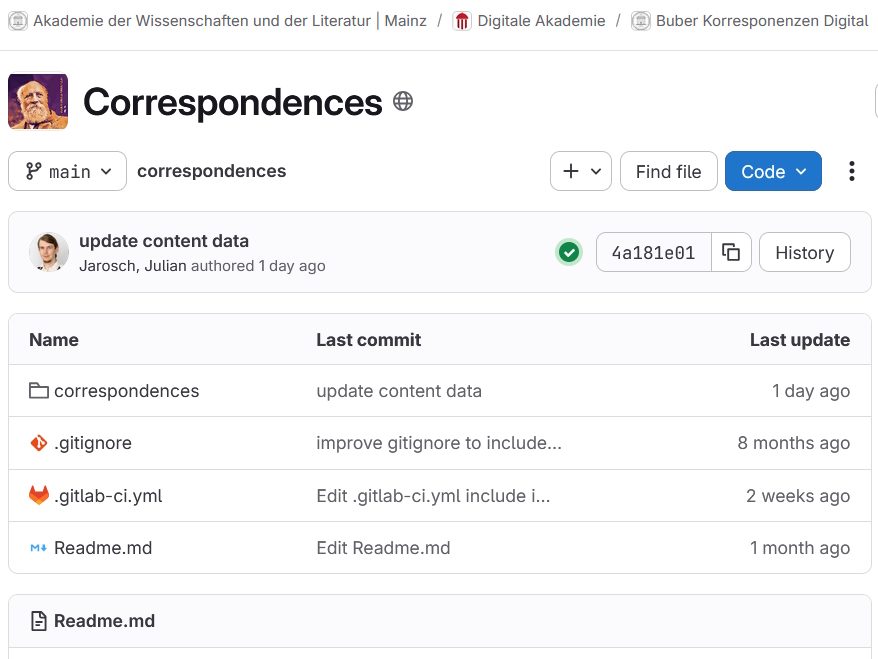The height and width of the screenshot is (659, 878).
Task: Open the vertical ellipsis actions menu
Action: (851, 171)
